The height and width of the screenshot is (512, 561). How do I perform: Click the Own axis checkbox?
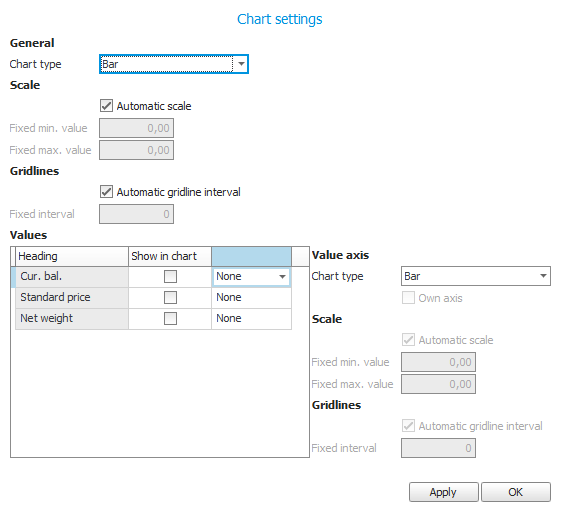pos(408,298)
